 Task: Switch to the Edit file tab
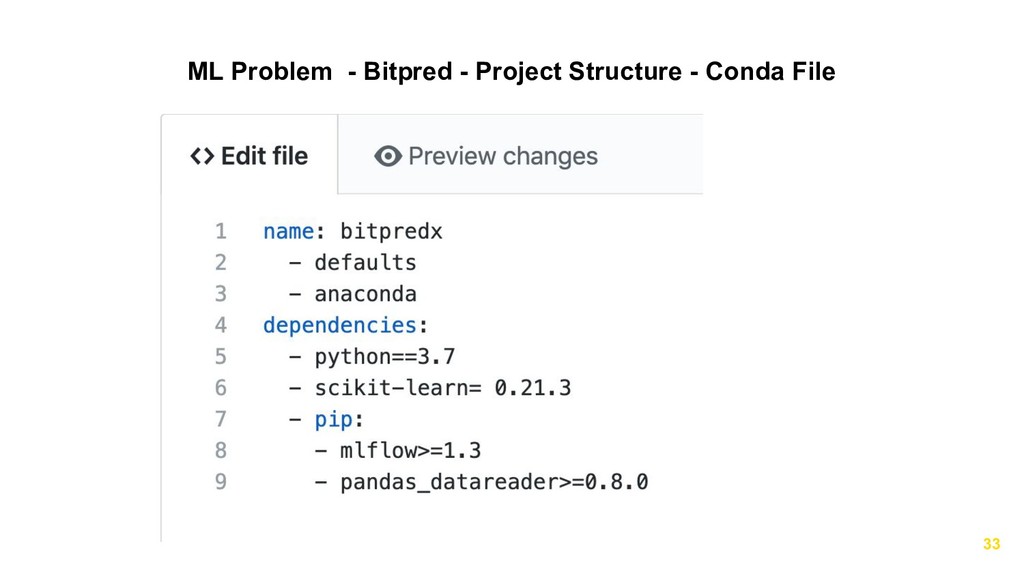[249, 155]
